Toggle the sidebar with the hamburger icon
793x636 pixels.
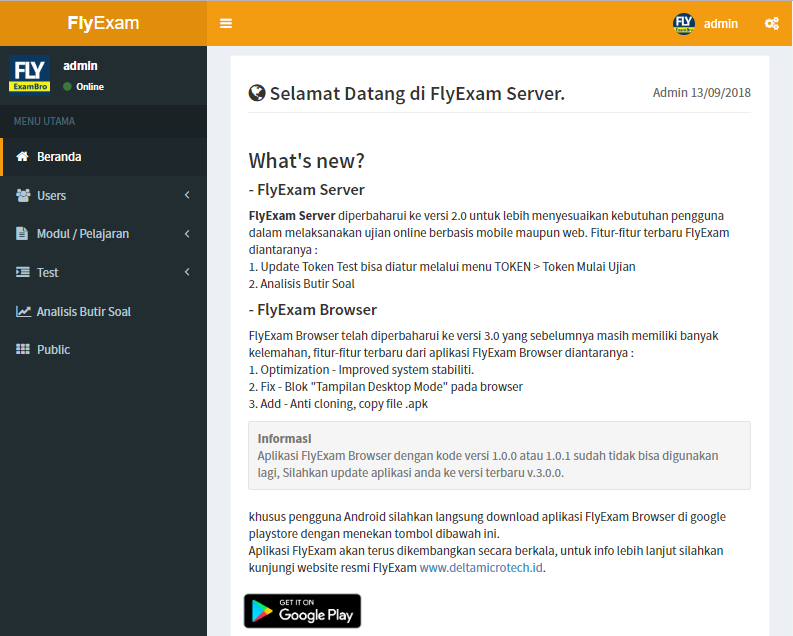pos(226,23)
